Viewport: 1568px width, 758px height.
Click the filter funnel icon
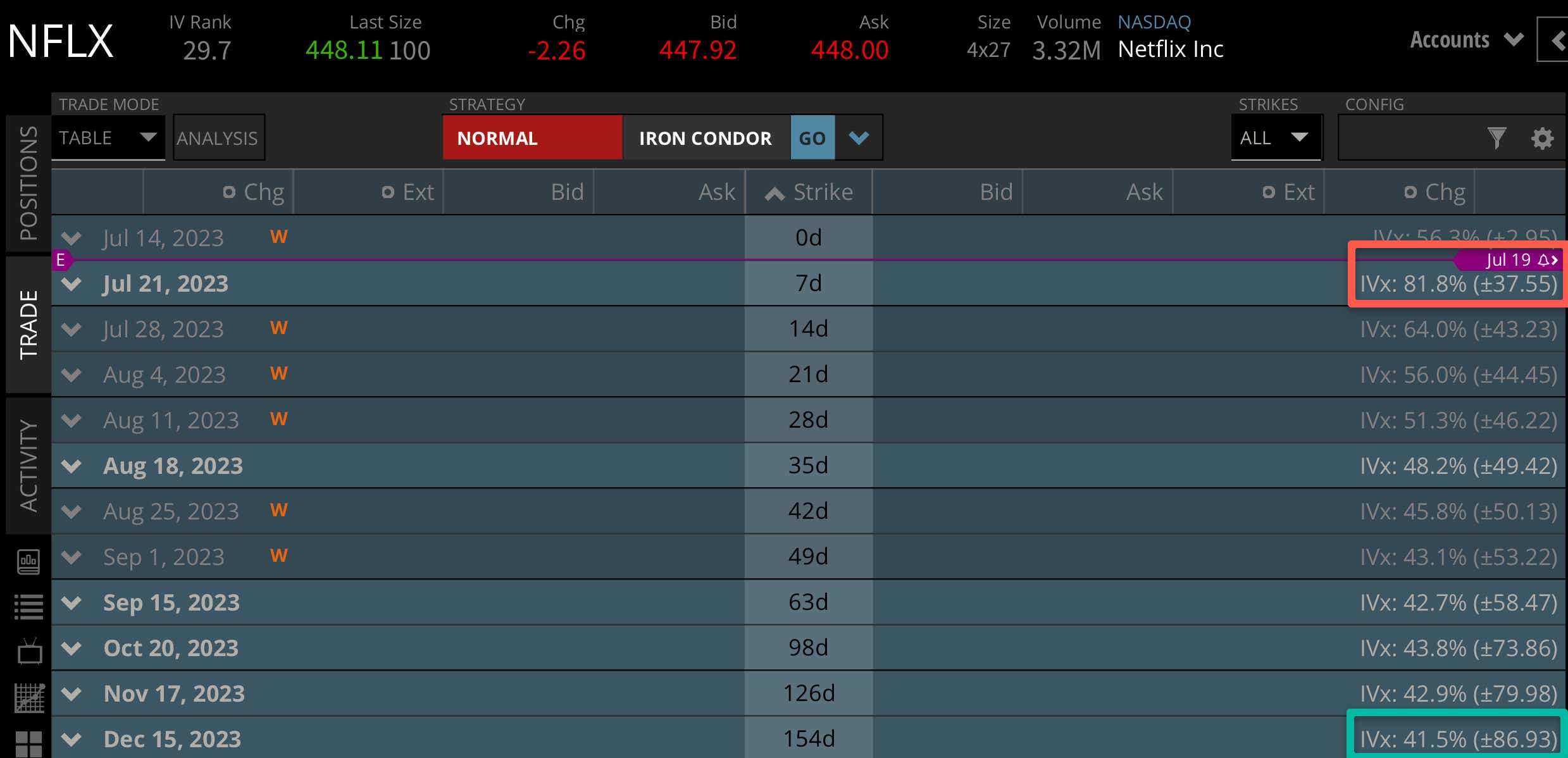[x=1496, y=137]
